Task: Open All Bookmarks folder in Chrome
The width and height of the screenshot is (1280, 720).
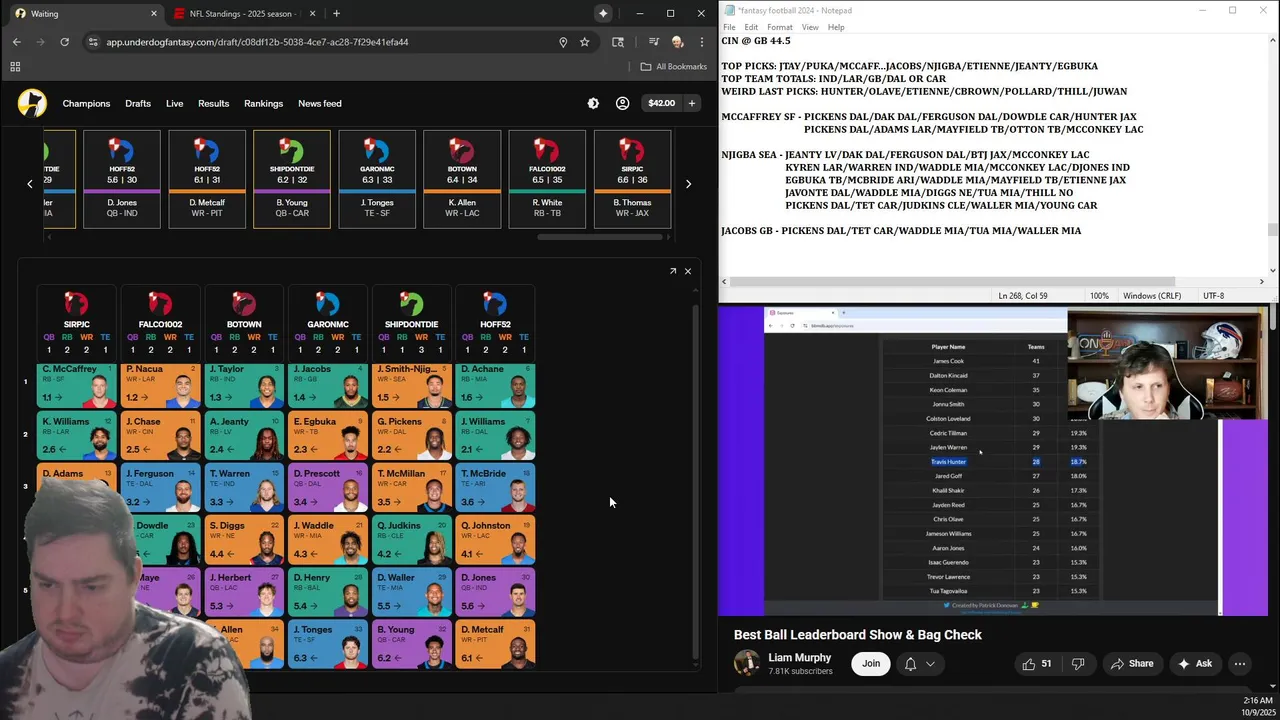Action: pos(674,67)
